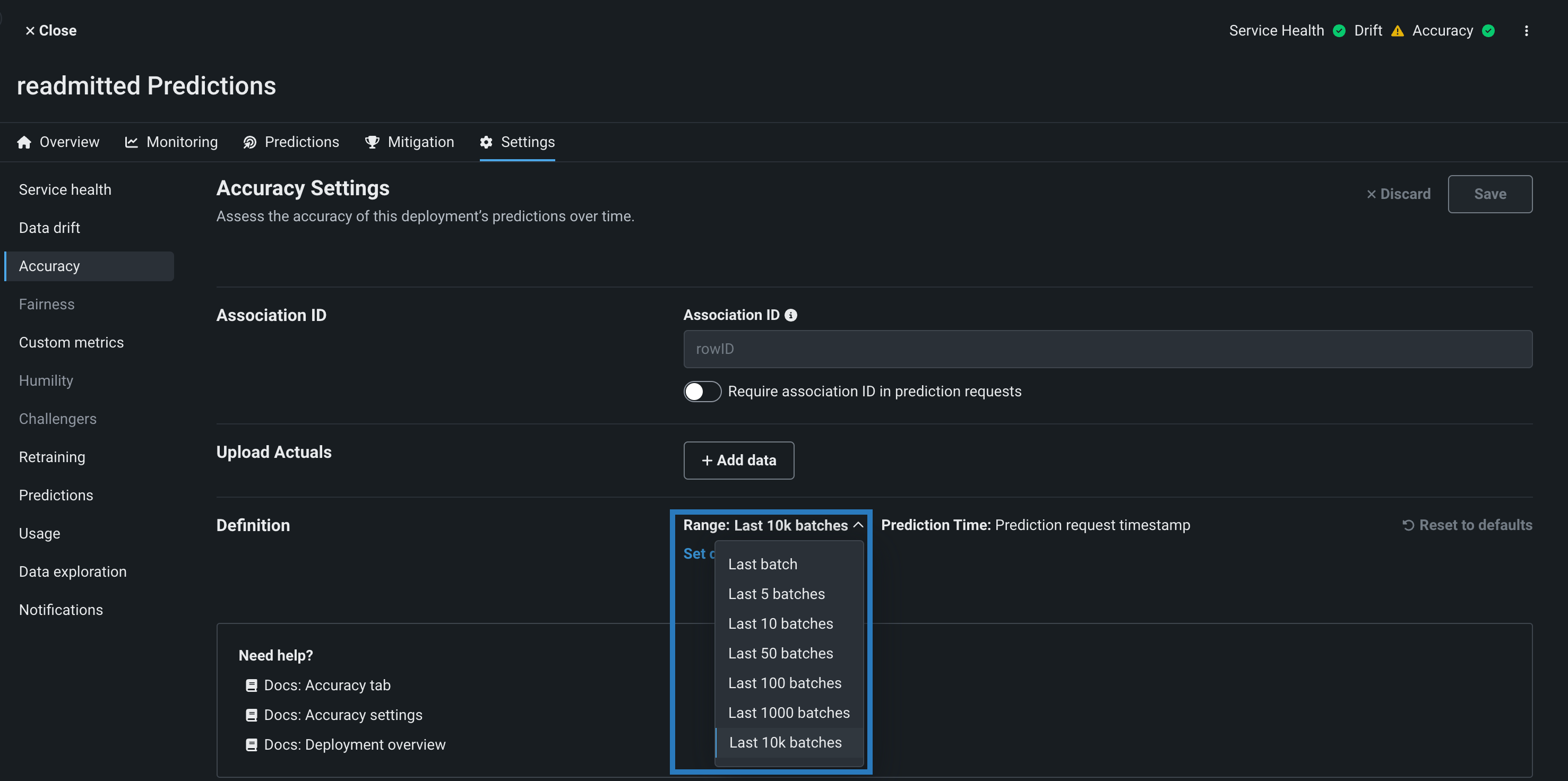Screen dimensions: 1568x781
Task: Click the Association ID info icon
Action: [x=791, y=315]
